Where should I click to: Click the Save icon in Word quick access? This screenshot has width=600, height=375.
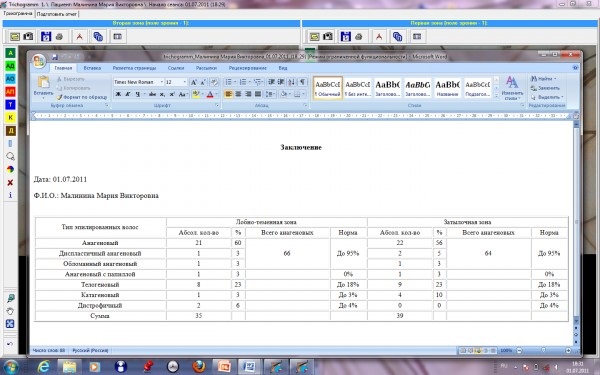point(55,57)
